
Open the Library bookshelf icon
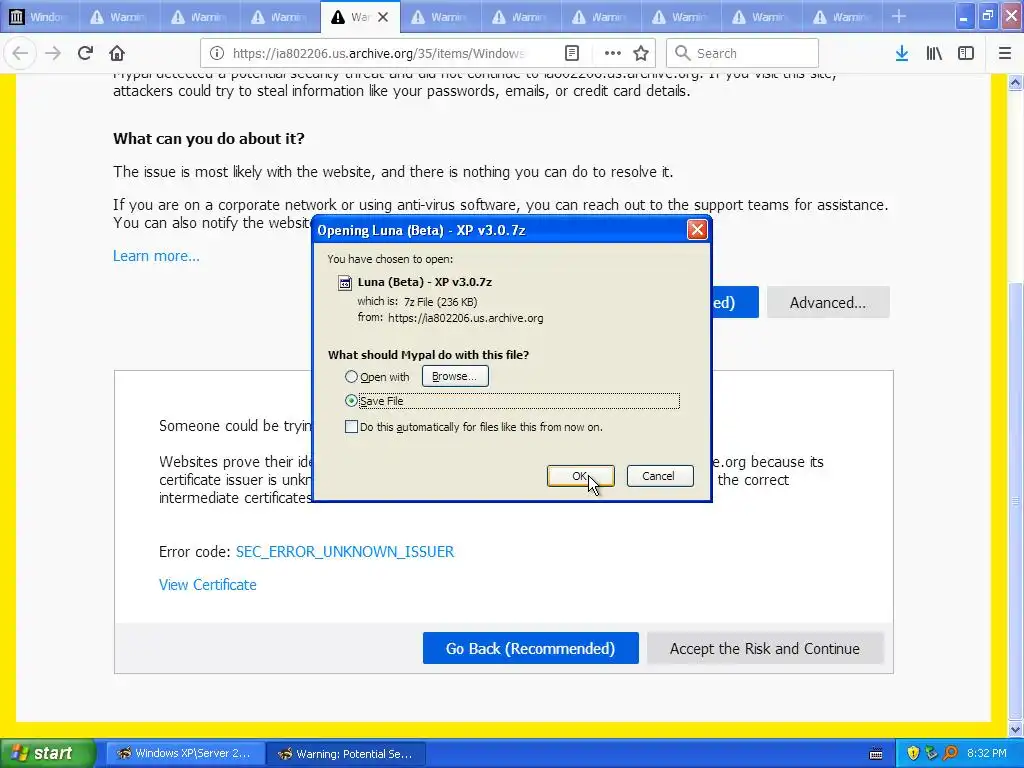934,54
